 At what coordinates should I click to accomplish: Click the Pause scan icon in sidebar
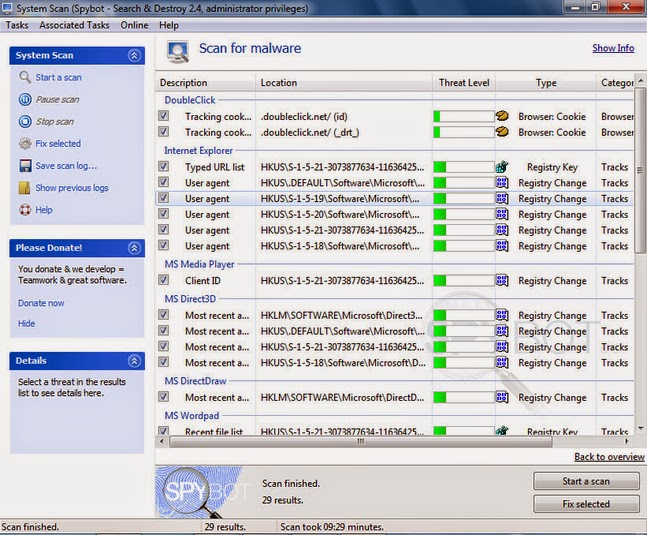point(25,99)
